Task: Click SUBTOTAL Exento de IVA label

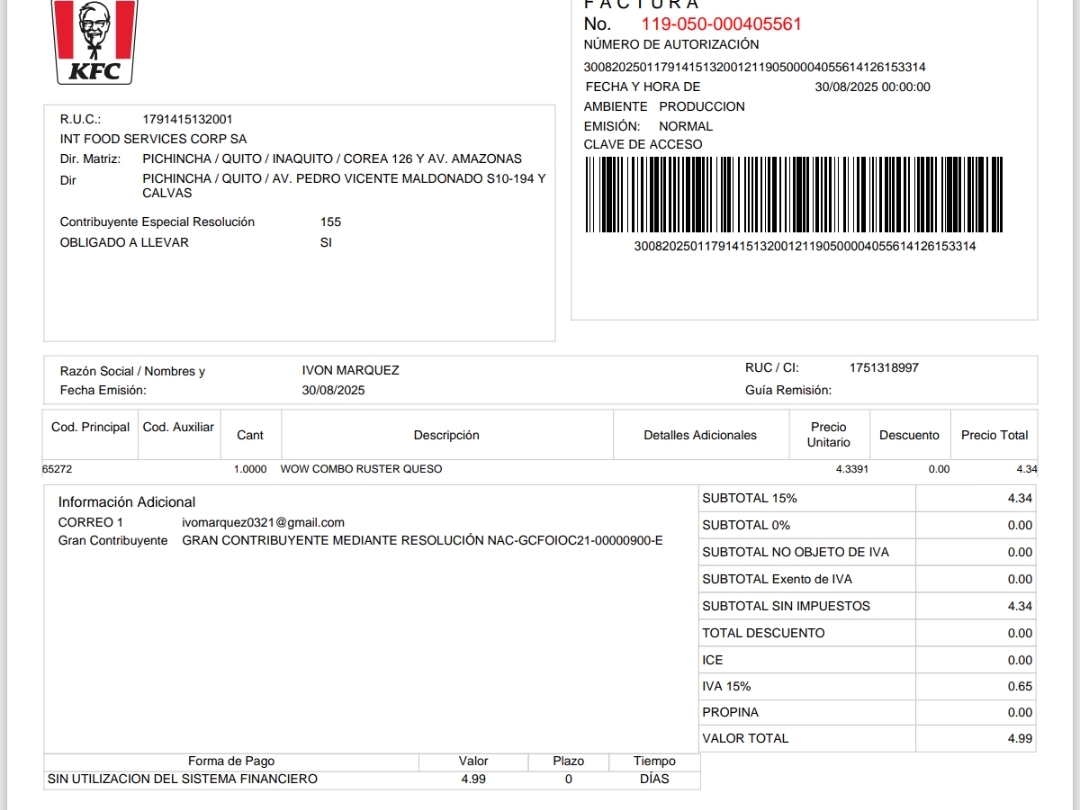Action: [x=777, y=579]
